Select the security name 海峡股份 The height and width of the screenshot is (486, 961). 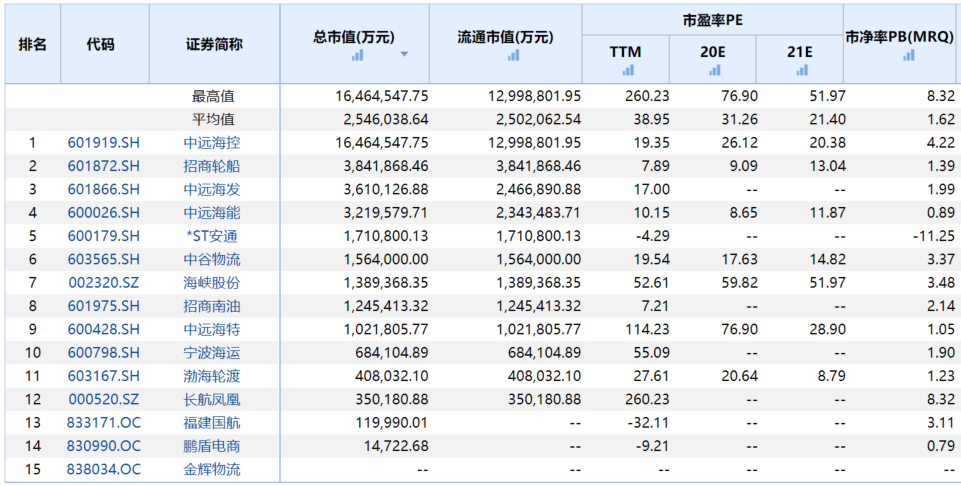tap(212, 283)
